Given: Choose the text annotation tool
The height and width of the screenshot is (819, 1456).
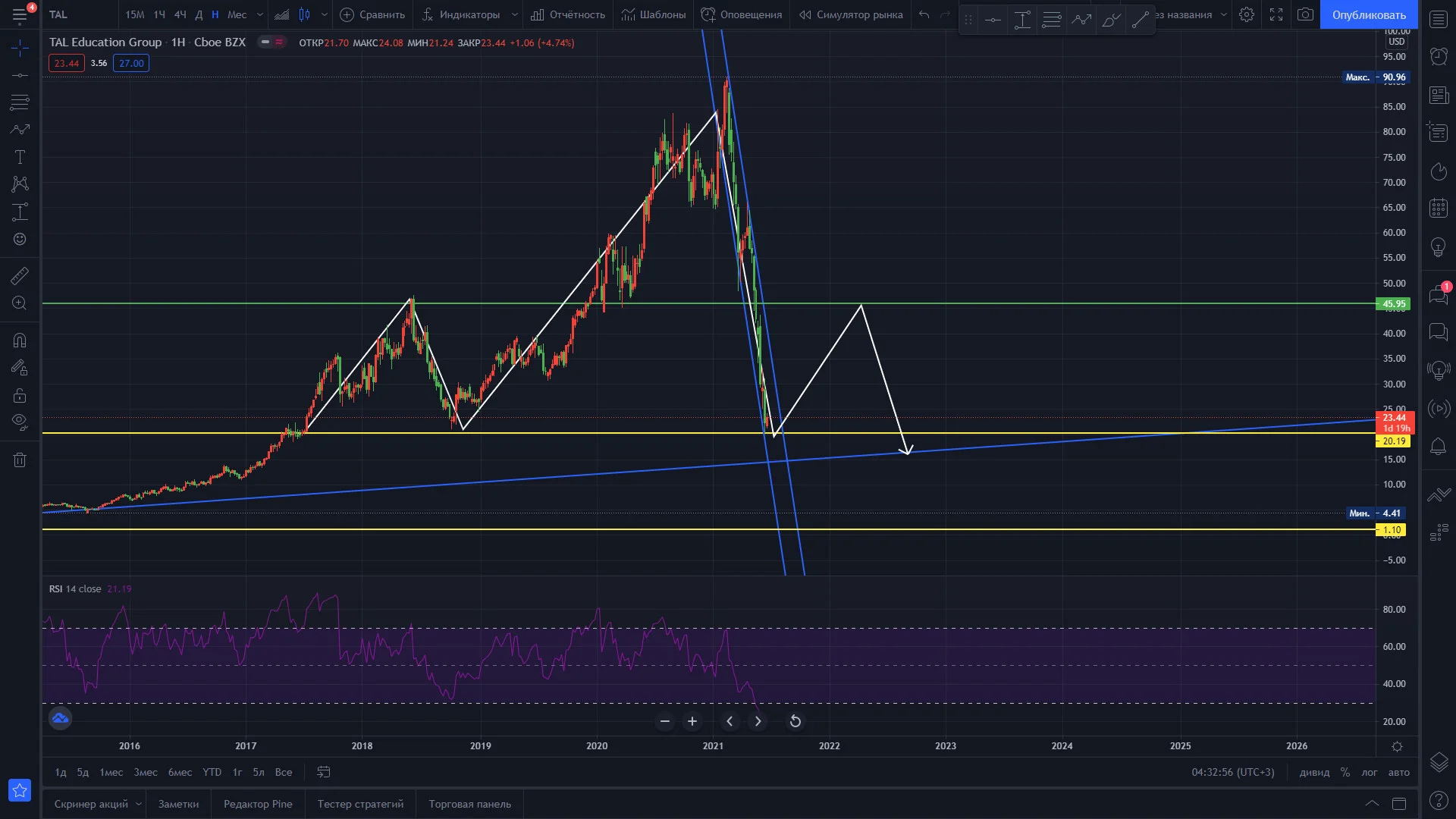Looking at the screenshot, I should [20, 157].
